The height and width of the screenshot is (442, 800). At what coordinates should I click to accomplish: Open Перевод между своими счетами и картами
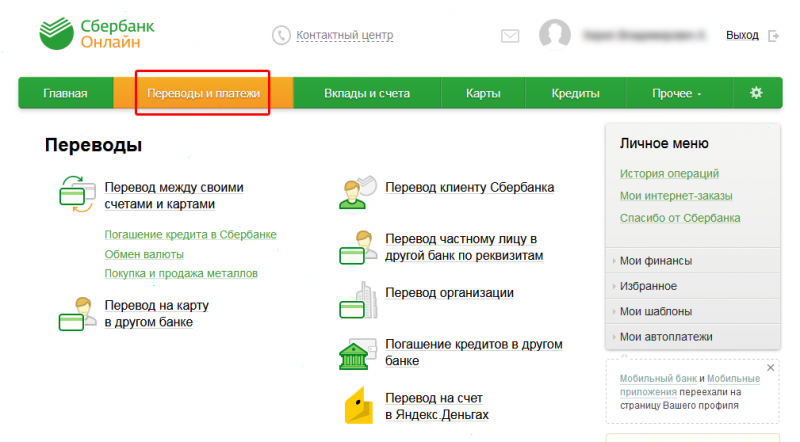(174, 195)
